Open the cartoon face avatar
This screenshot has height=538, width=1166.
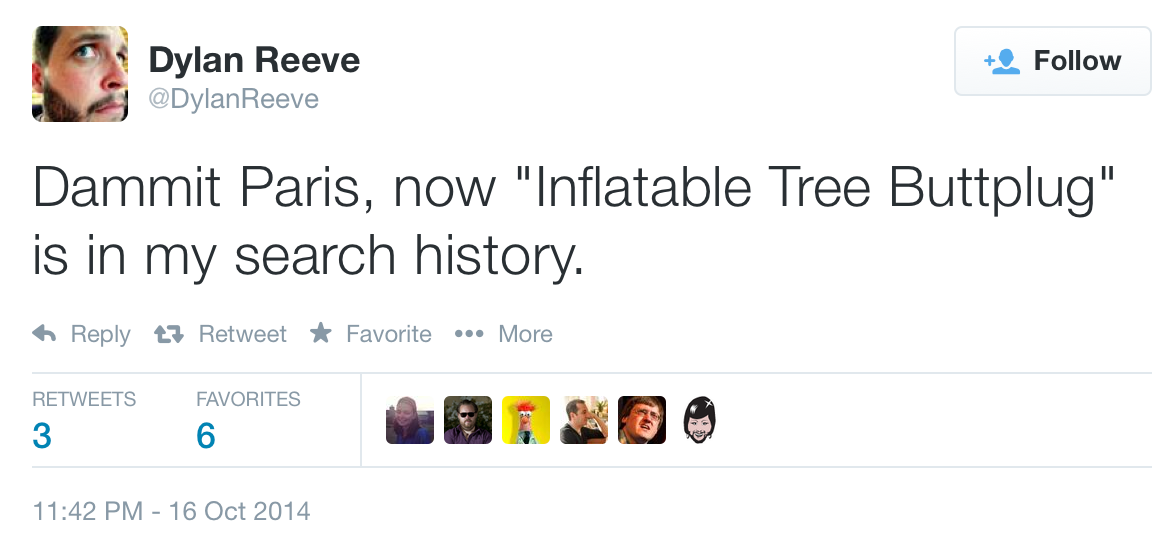click(700, 420)
